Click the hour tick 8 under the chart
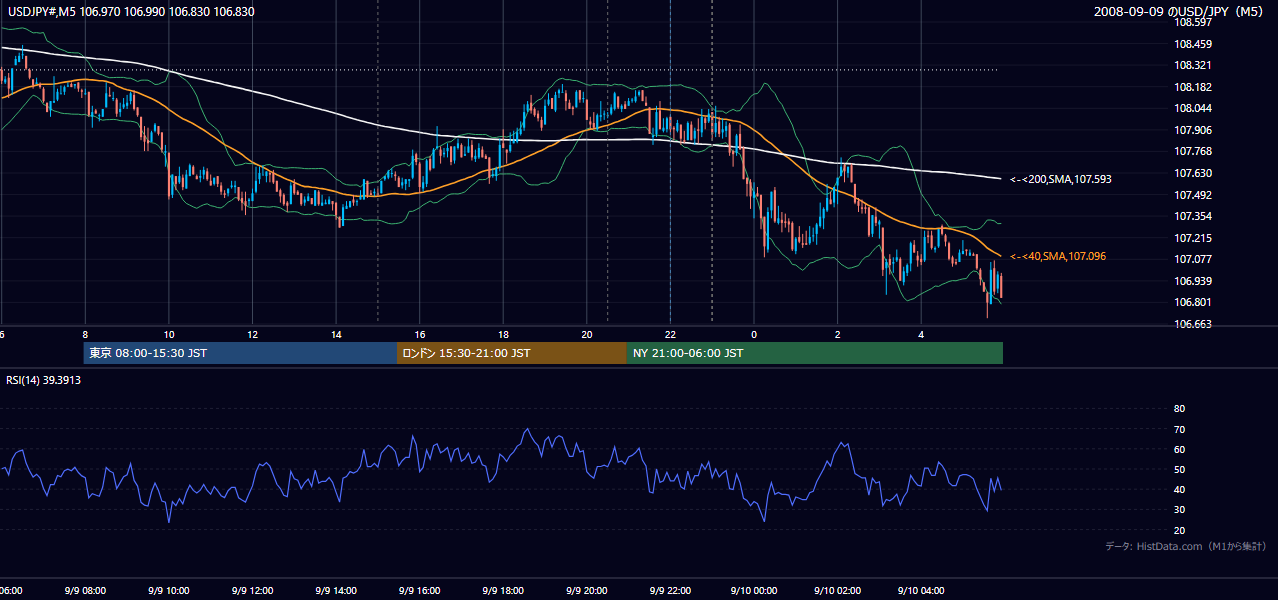The image size is (1278, 600). tap(85, 335)
